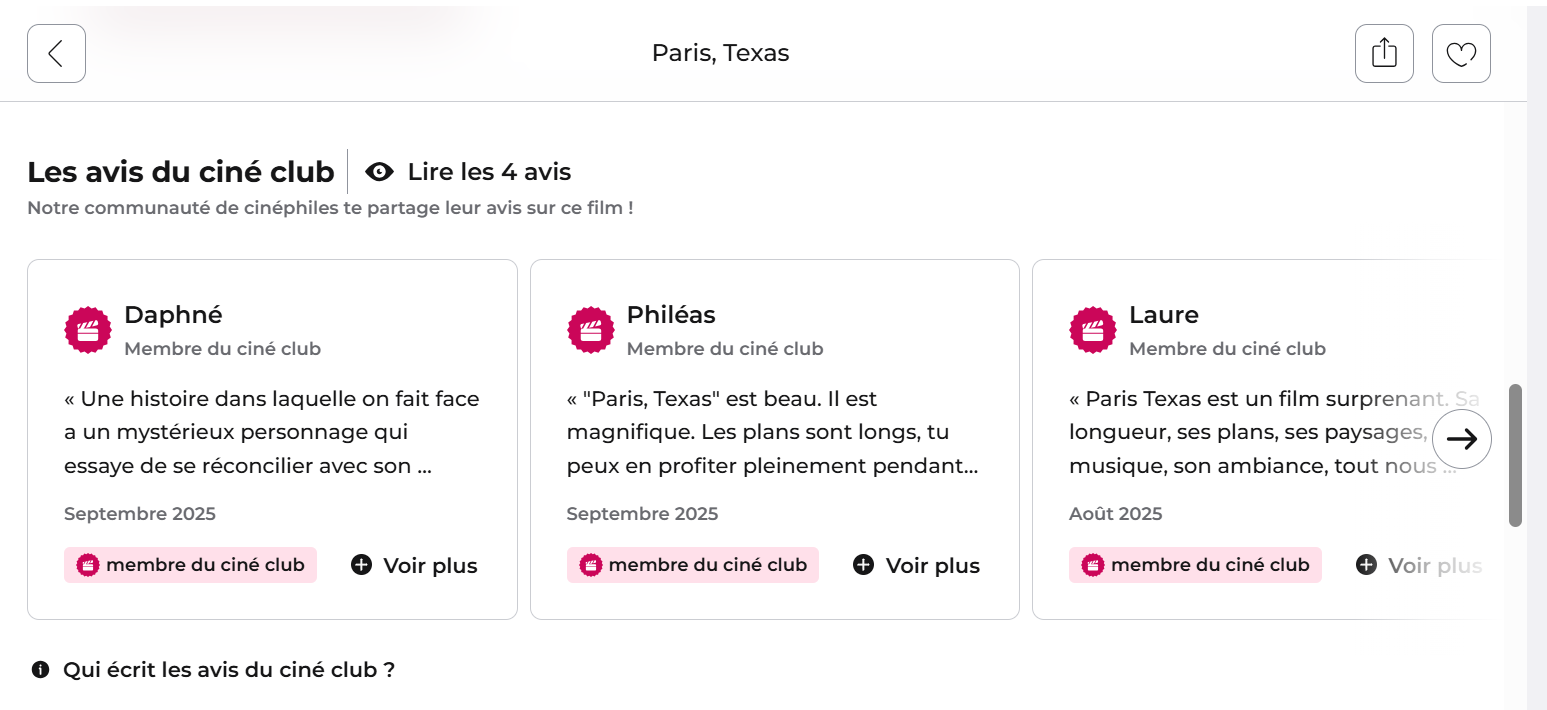The height and width of the screenshot is (710, 1547).
Task: Click the eye icon beside Lire les 4 avis
Action: point(379,172)
